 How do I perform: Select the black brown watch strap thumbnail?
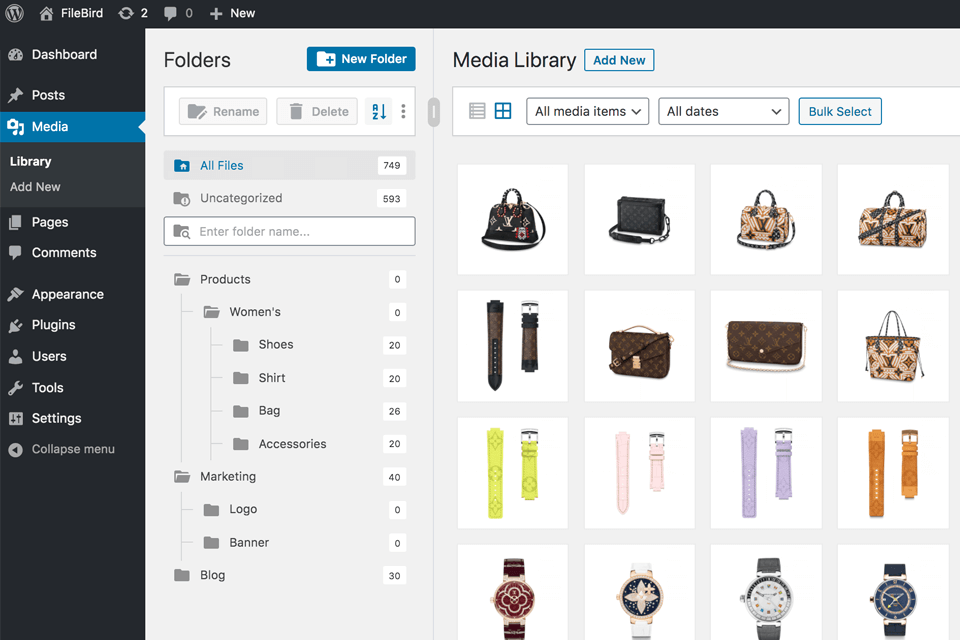pyautogui.click(x=512, y=346)
